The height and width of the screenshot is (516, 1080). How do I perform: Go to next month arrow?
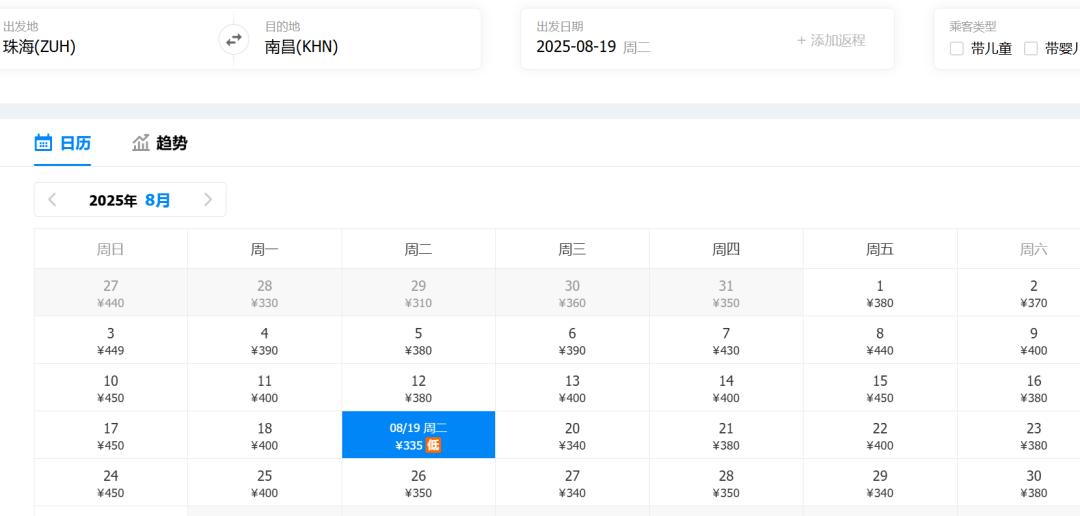(x=208, y=200)
